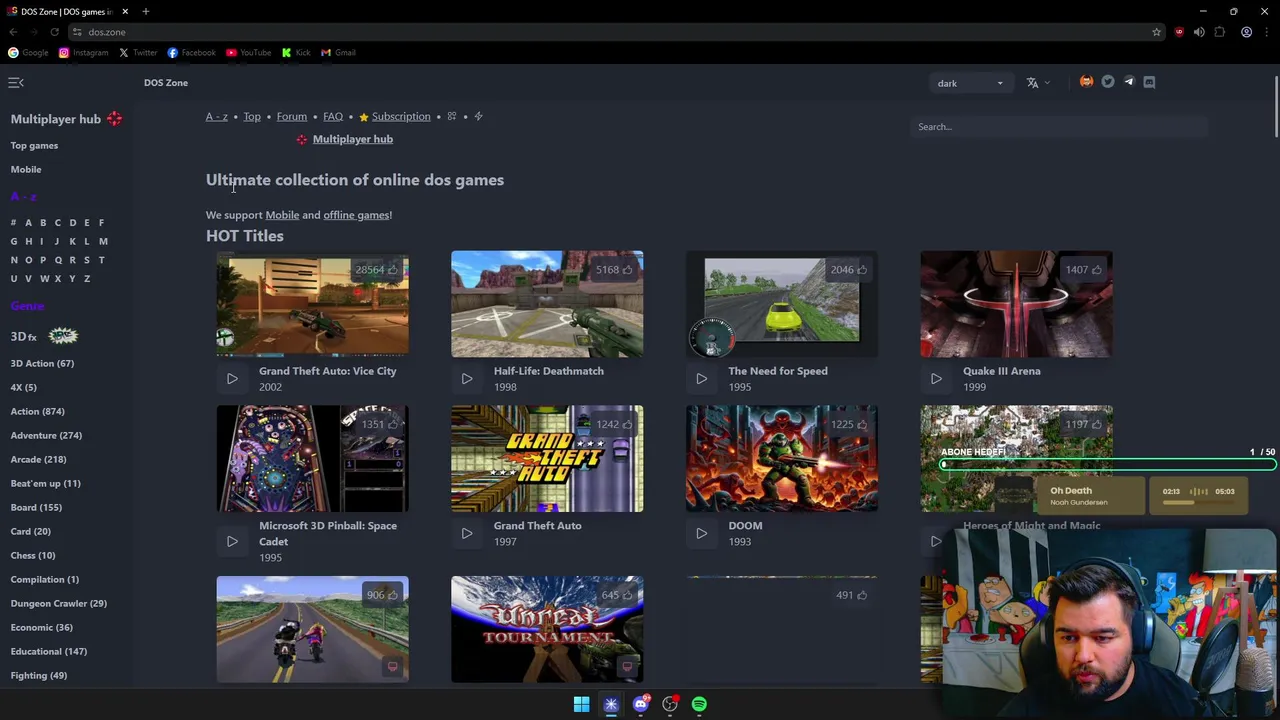The image size is (1280, 720).
Task: Open the tab audio speaker icon
Action: (x=1199, y=32)
